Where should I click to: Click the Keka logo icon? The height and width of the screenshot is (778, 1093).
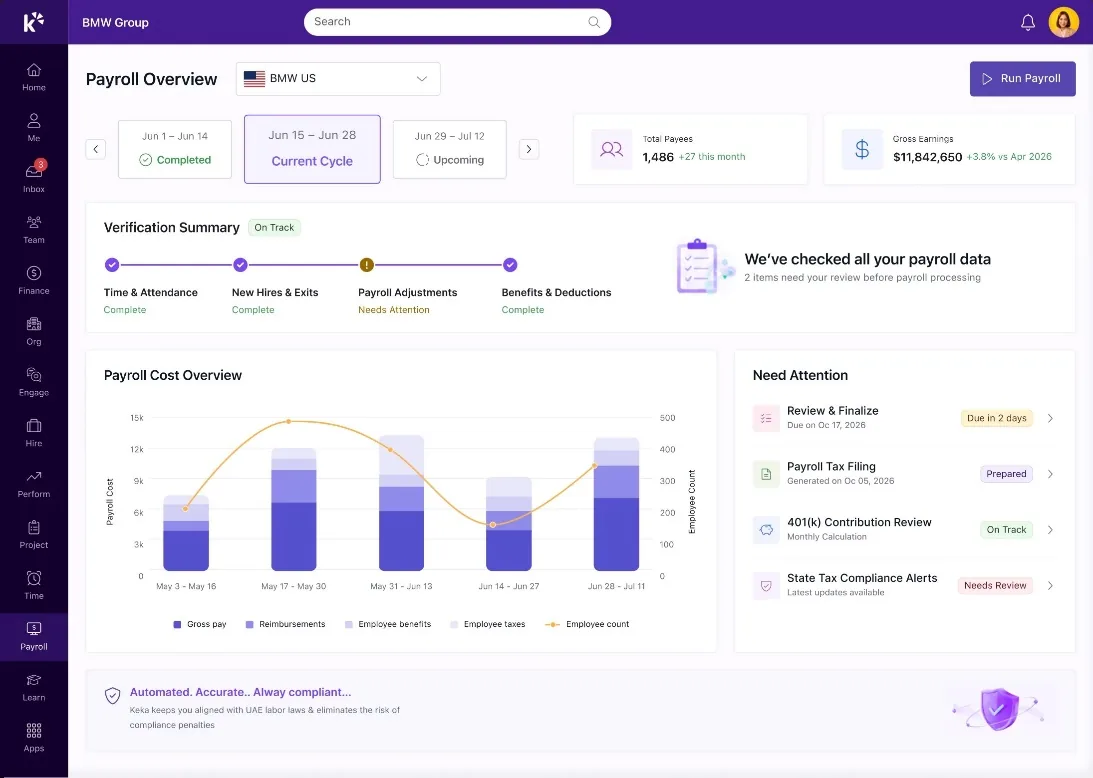coord(33,22)
